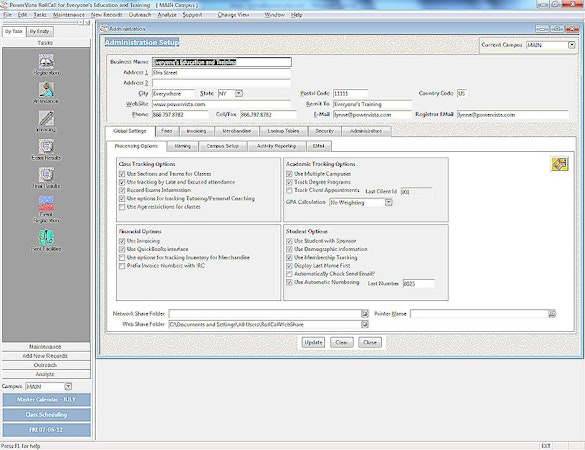The image size is (585, 450).
Task: Click the yellow tools icon in settings
Action: pyautogui.click(x=559, y=164)
